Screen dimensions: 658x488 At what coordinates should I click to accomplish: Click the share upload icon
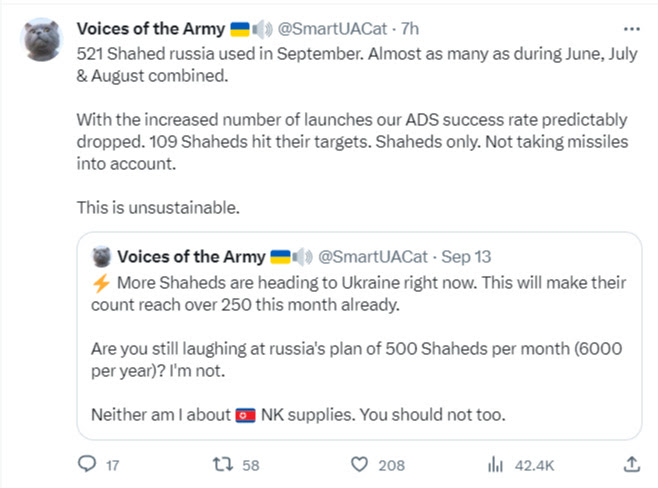click(631, 464)
